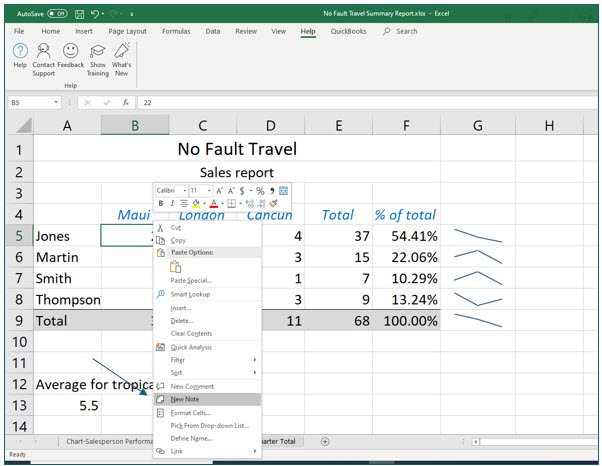Click the Paste clipboard icon under Paste Options
Viewport: 602px width, 466px height.
pos(175,266)
